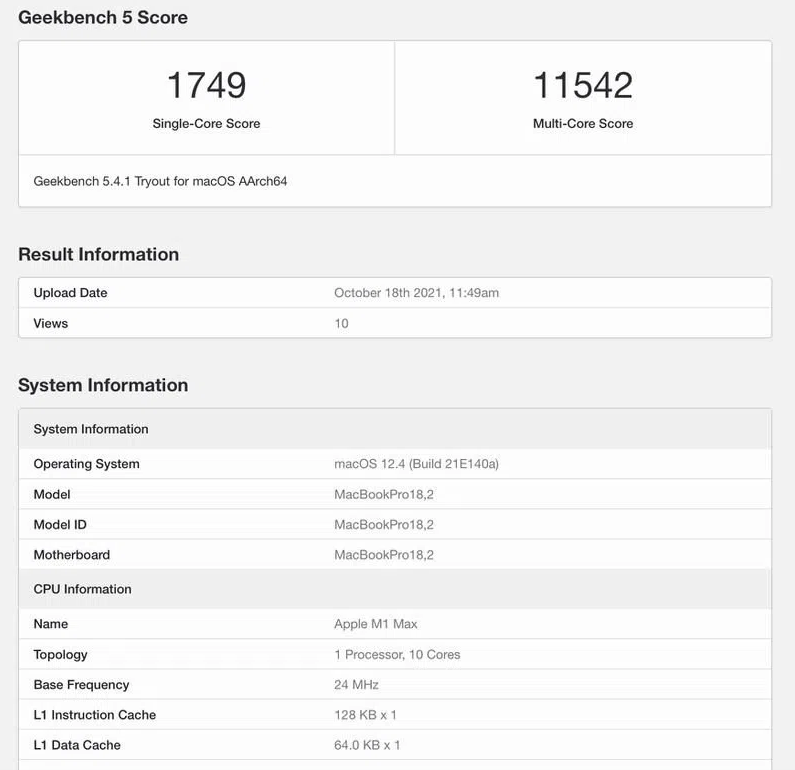The image size is (795, 770).
Task: Click the upload date October 18th 2021 value
Action: [416, 293]
